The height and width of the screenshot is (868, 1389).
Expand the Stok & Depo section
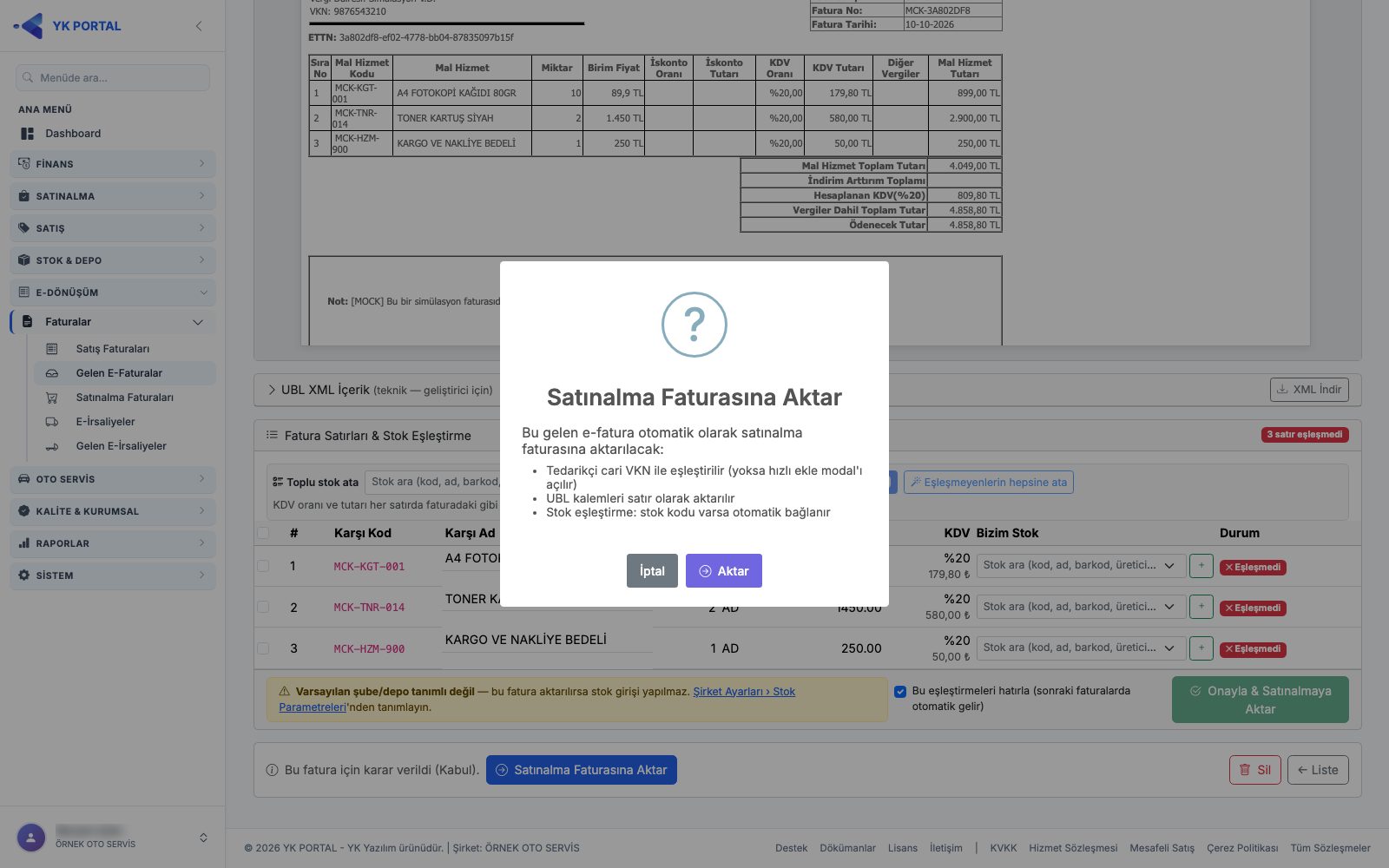113,260
